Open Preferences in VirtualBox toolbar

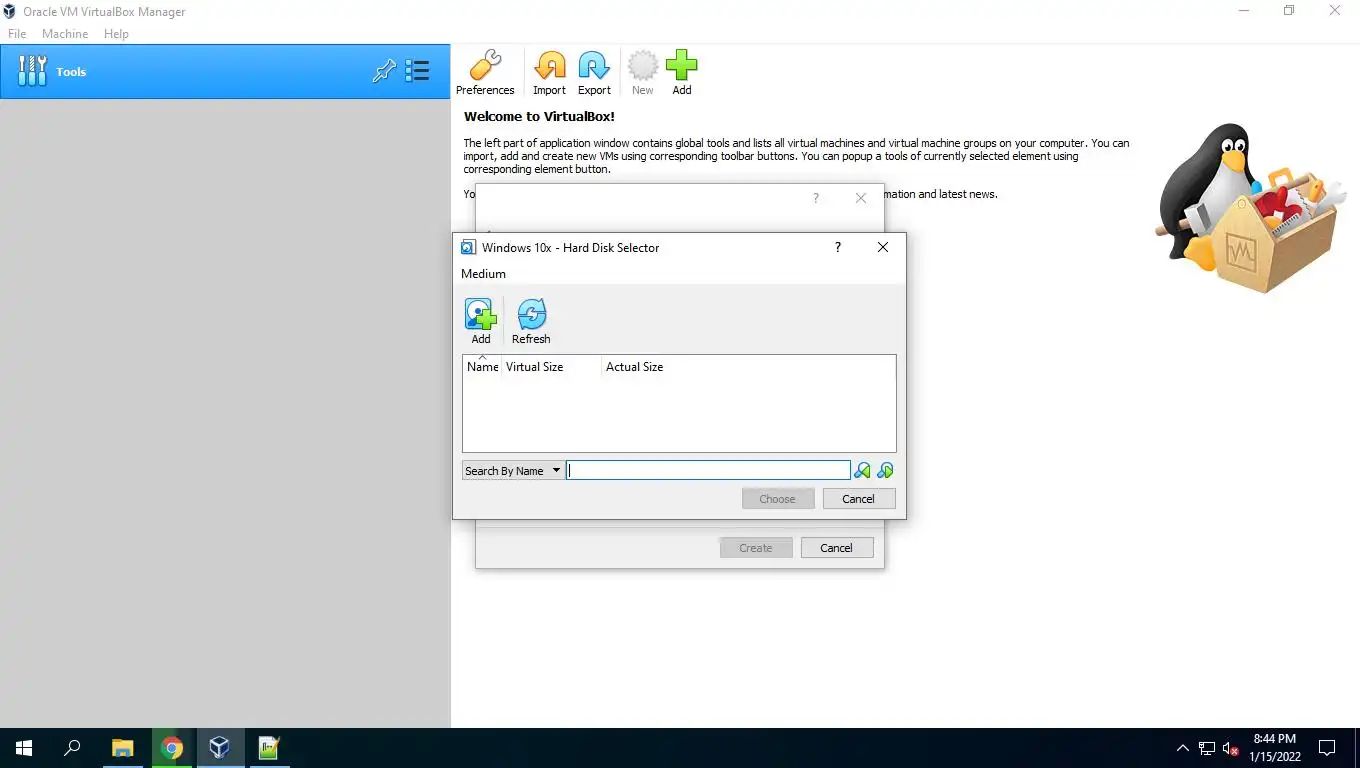485,73
